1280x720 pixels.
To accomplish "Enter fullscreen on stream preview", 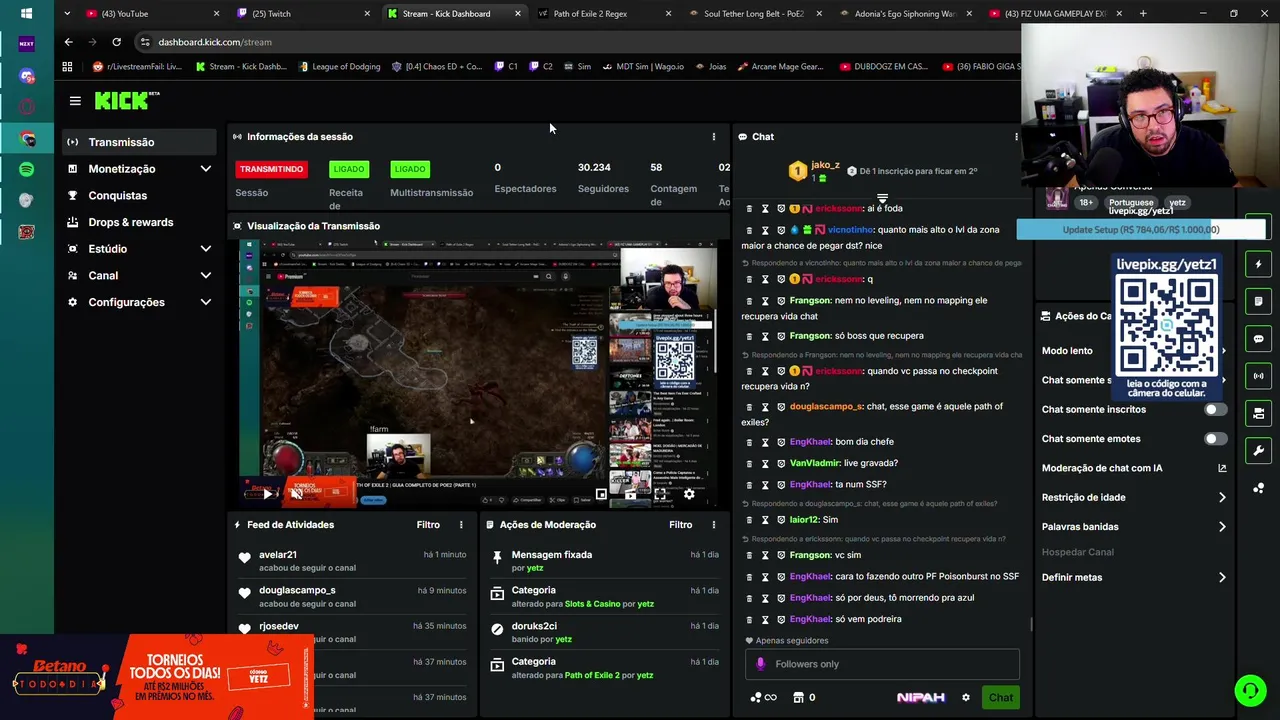I will pyautogui.click(x=660, y=494).
